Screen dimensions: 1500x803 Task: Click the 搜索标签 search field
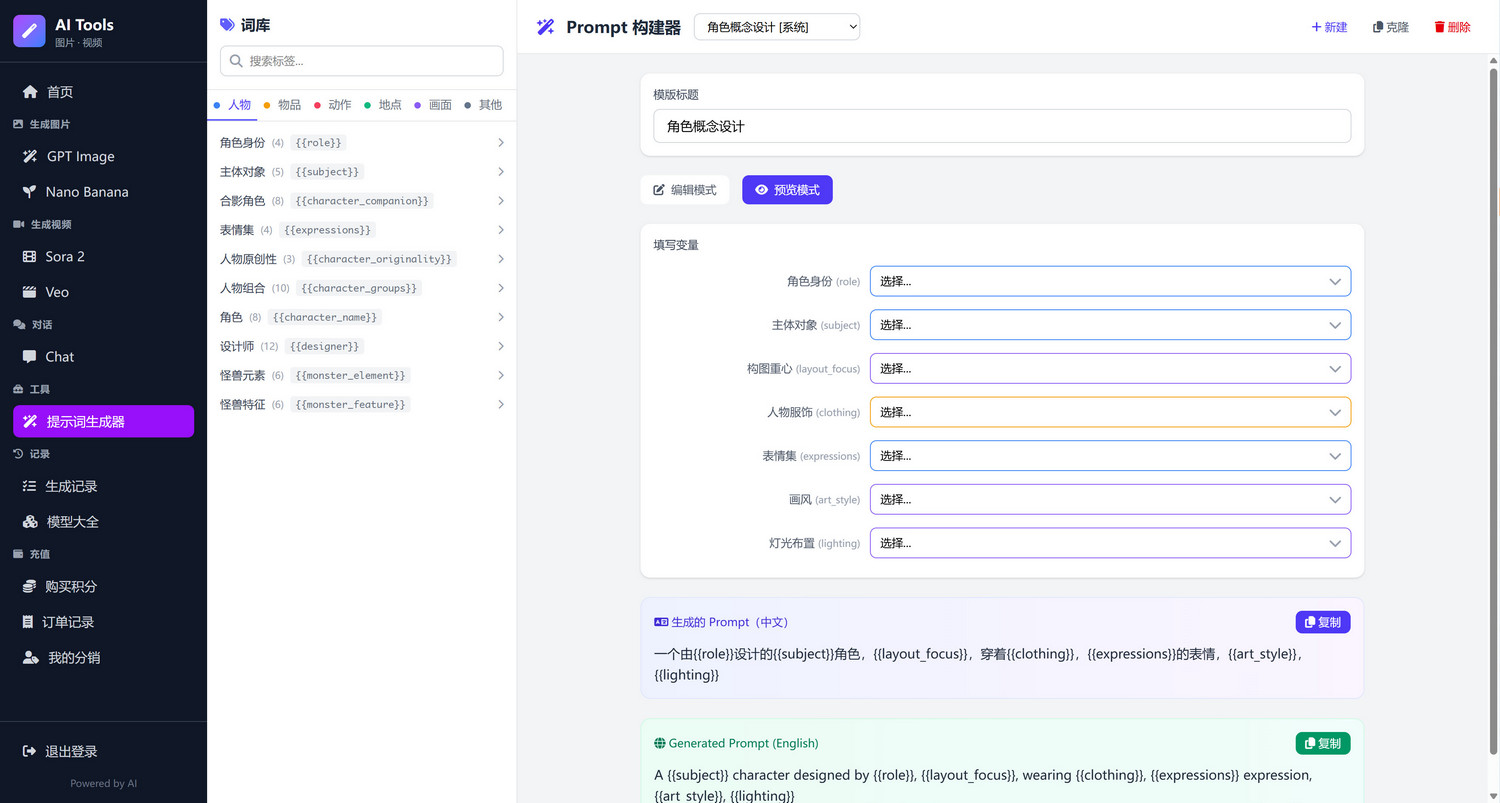point(362,61)
